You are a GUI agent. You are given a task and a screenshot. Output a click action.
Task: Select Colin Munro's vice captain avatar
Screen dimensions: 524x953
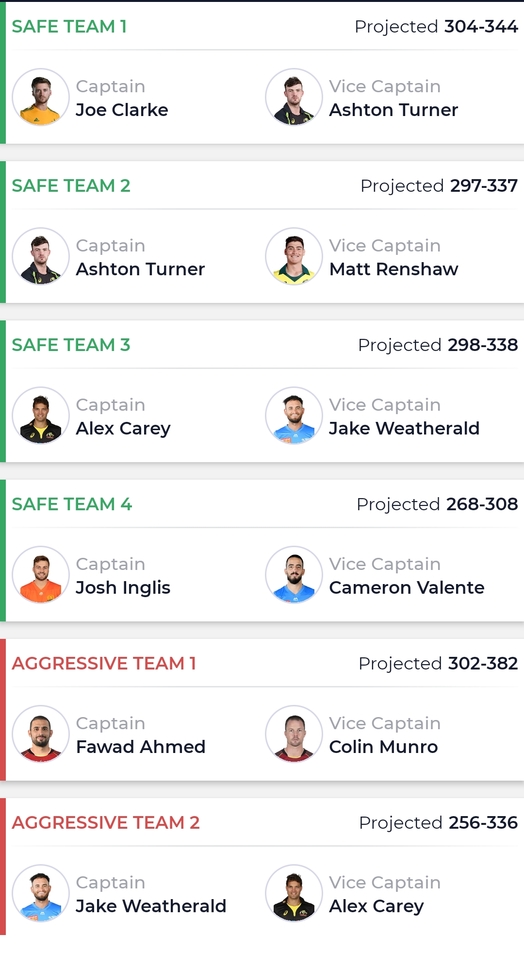click(294, 734)
